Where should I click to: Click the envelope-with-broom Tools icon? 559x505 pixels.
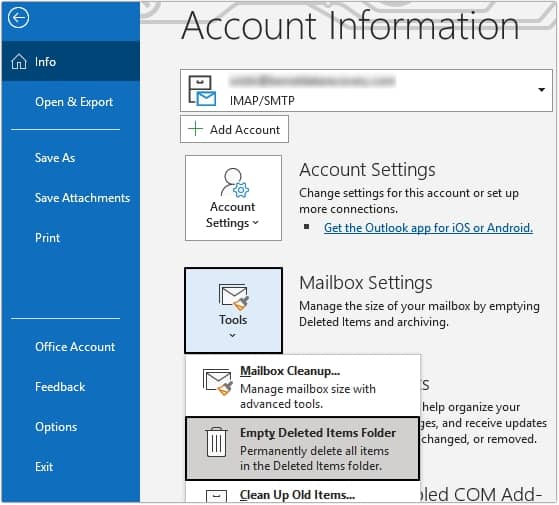234,297
